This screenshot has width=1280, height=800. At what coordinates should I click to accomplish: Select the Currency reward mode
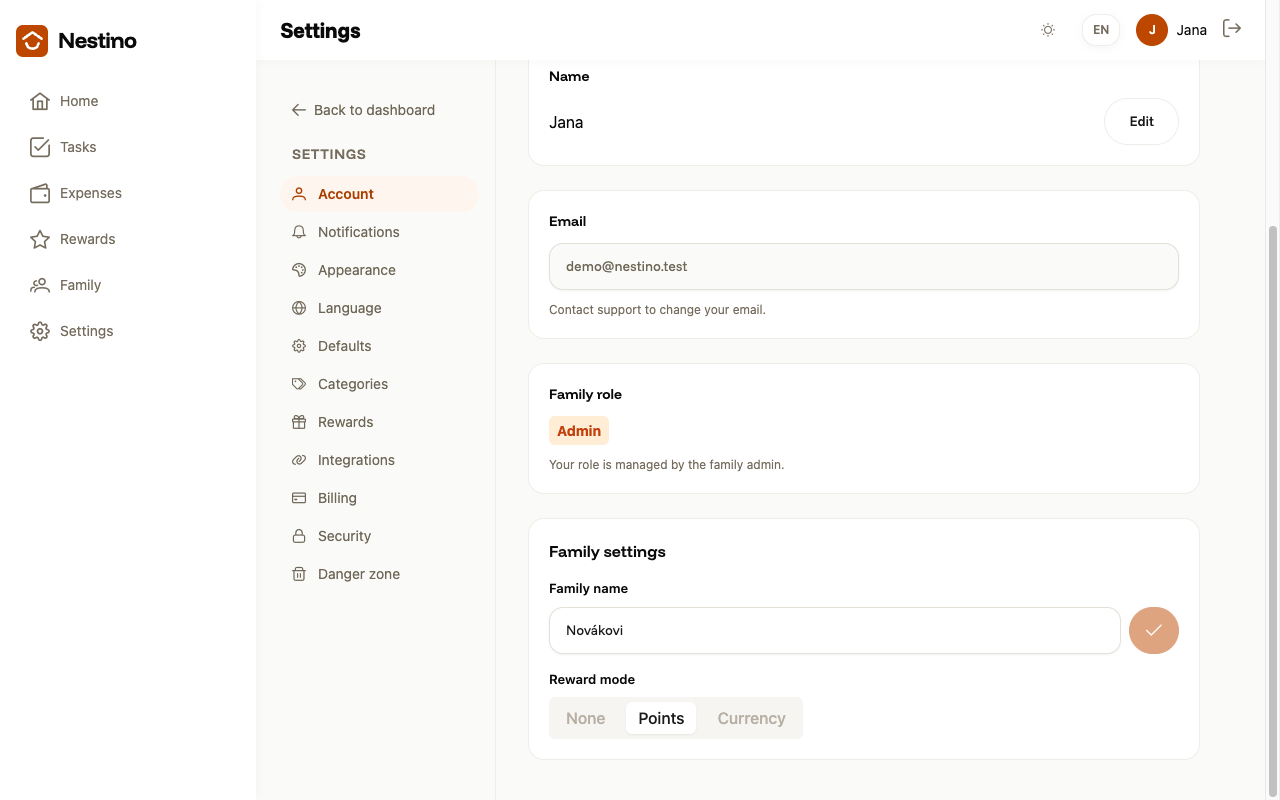coord(751,718)
